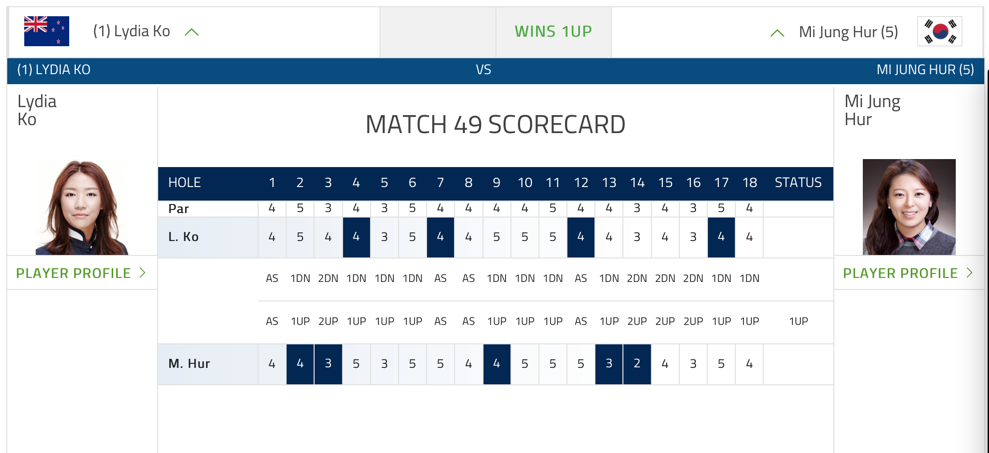Click Mi Jung Hur's portrait photo
This screenshot has width=989, height=453.
(x=909, y=207)
